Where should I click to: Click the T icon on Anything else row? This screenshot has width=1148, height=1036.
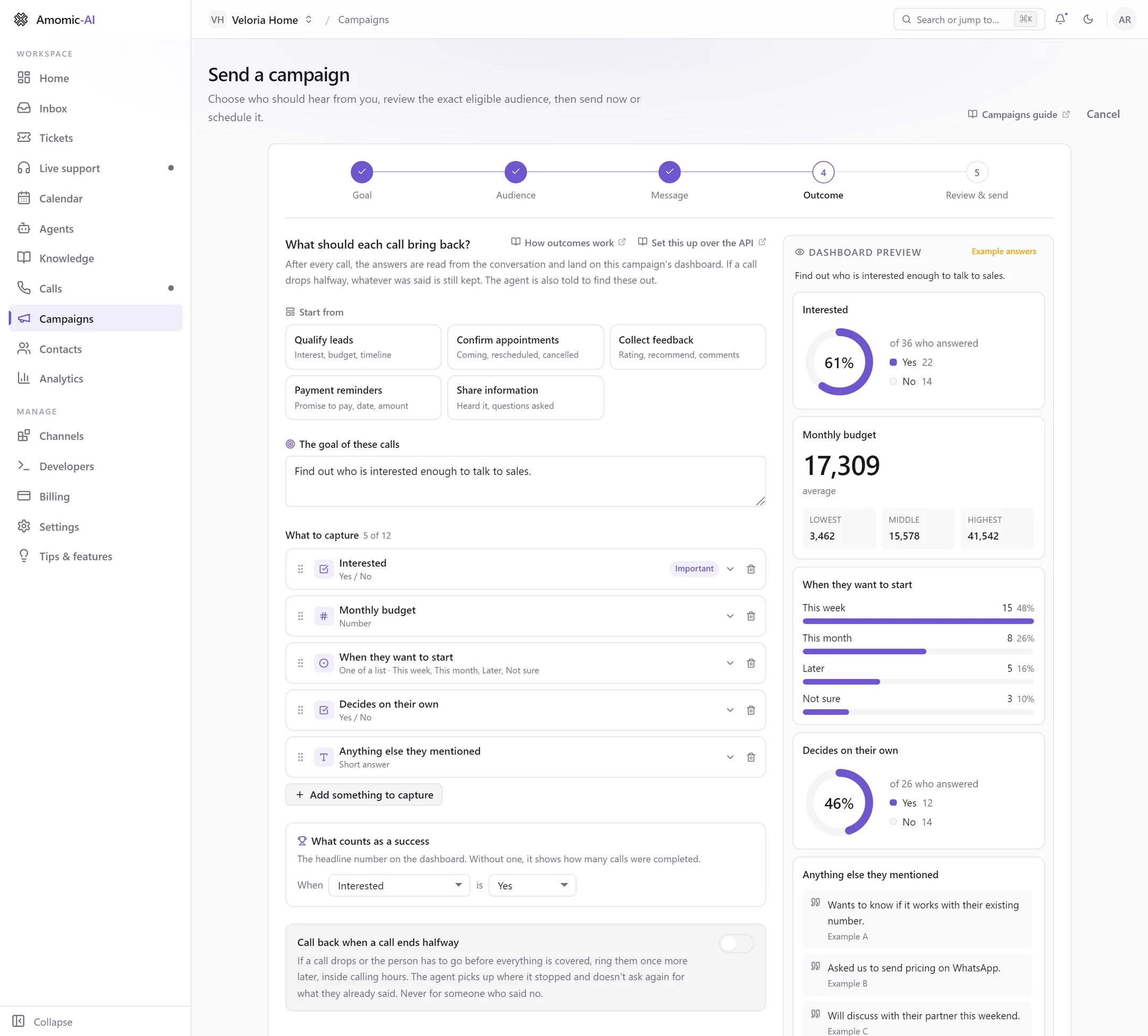coord(324,757)
